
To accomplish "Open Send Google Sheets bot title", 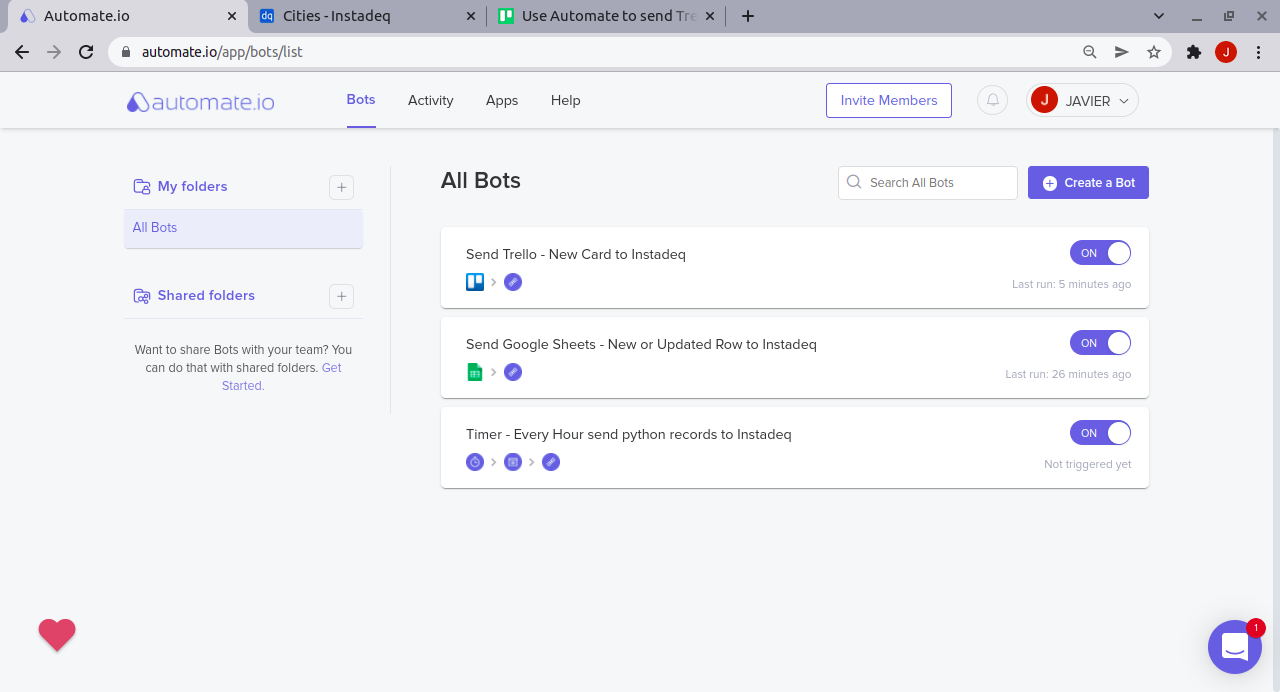I will [x=641, y=344].
